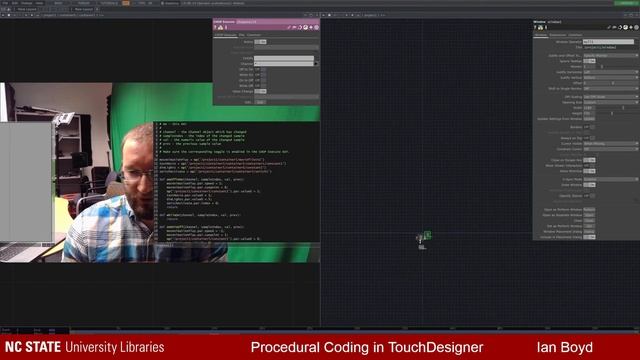Click channel picker arrow beside Channel field
640x360 pixels.
tap(316, 64)
